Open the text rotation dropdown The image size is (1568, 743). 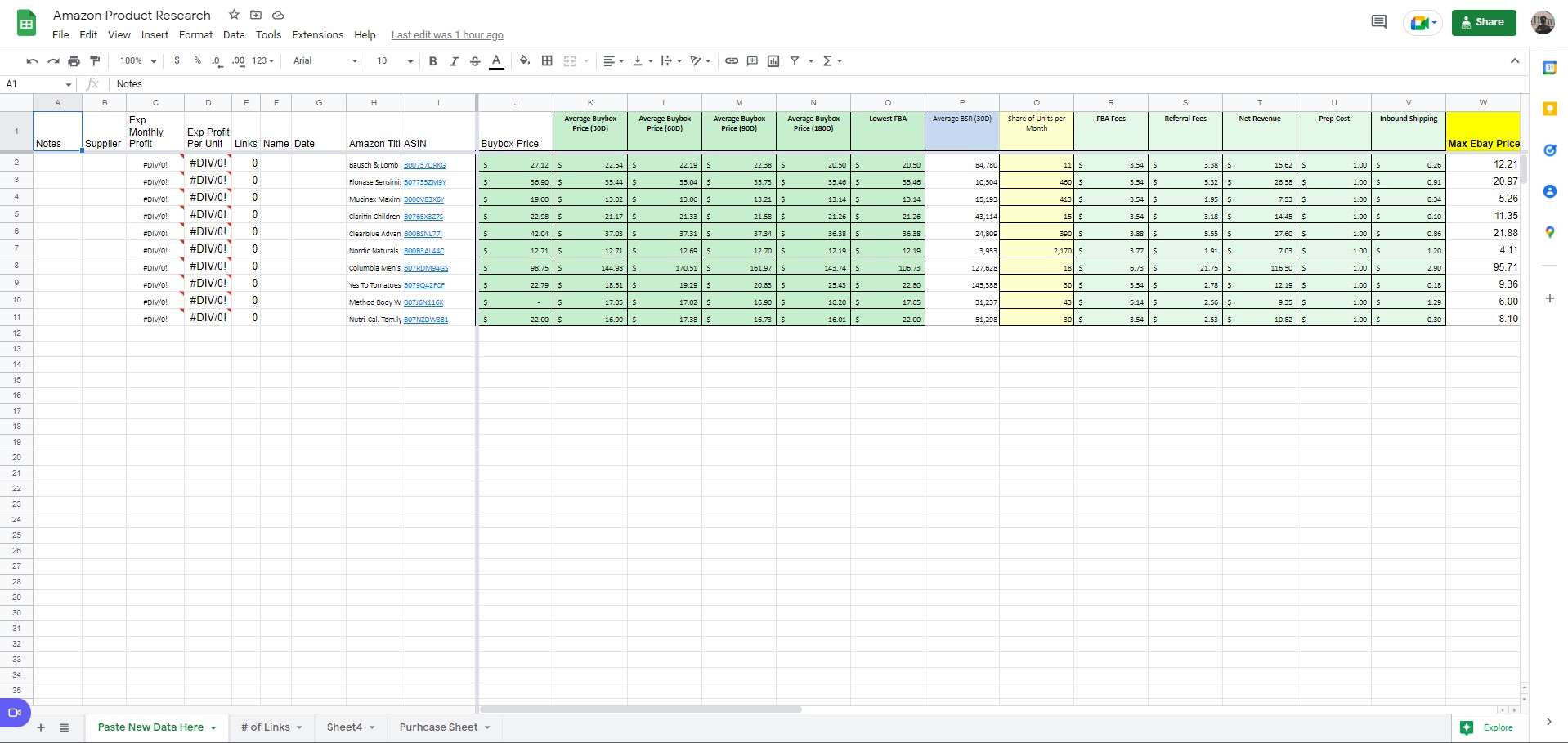(701, 60)
